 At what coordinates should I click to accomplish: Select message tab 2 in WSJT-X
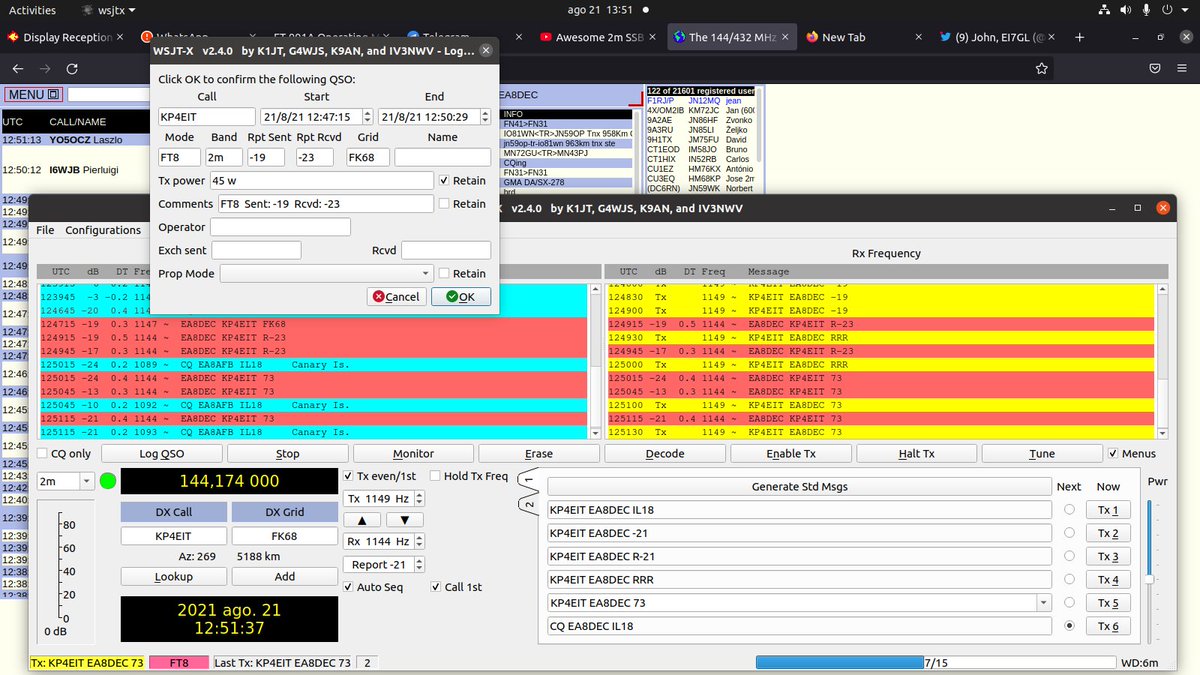pos(528,503)
